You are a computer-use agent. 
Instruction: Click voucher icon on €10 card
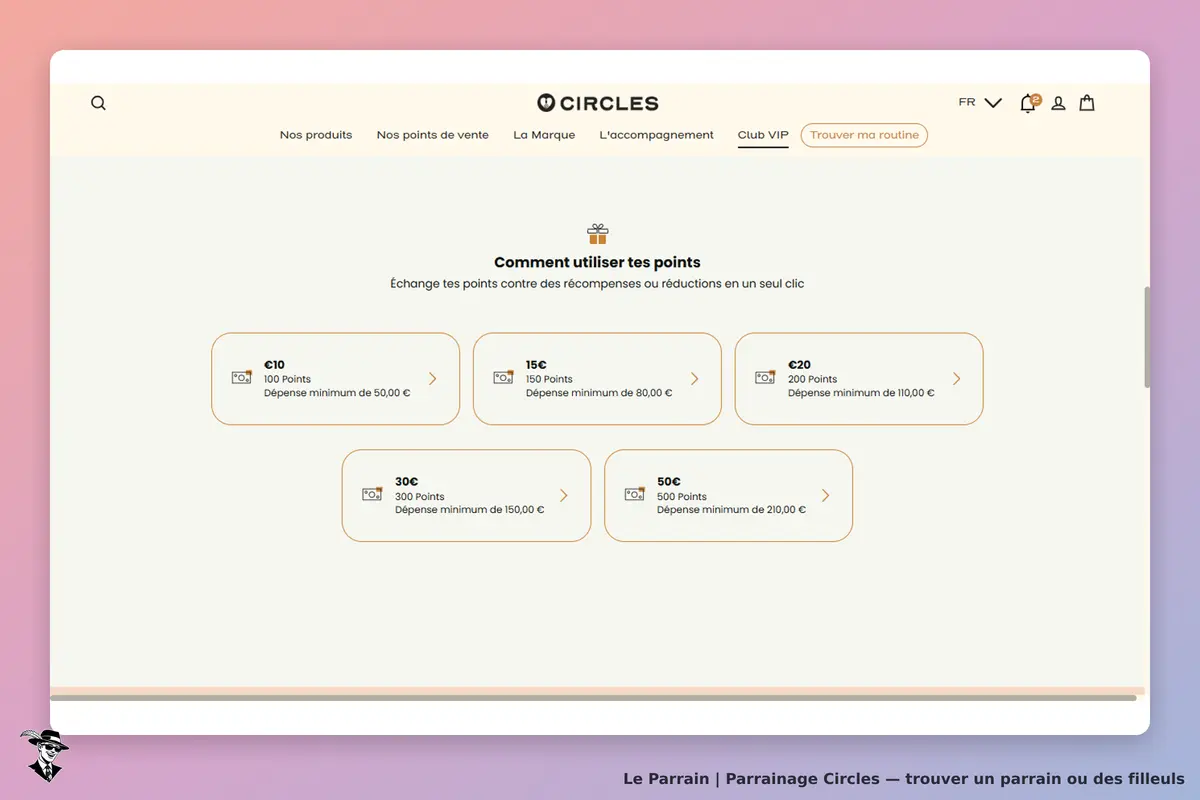(242, 377)
